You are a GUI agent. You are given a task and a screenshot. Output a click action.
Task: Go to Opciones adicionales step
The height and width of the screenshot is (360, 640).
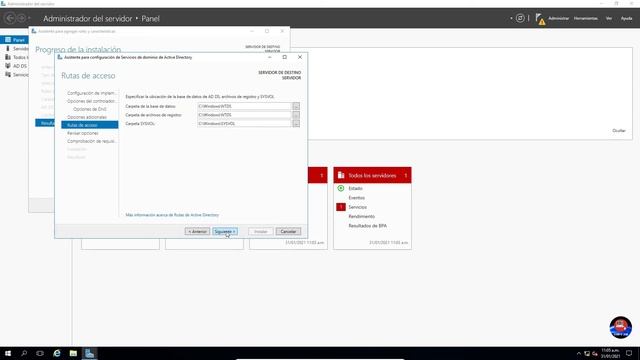(x=87, y=117)
